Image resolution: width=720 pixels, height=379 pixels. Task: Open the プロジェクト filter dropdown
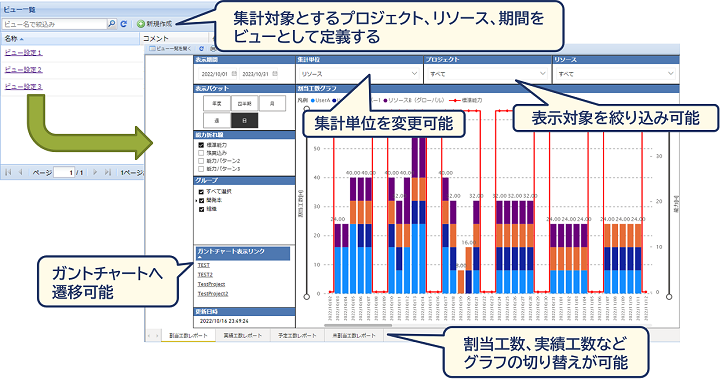487,74
